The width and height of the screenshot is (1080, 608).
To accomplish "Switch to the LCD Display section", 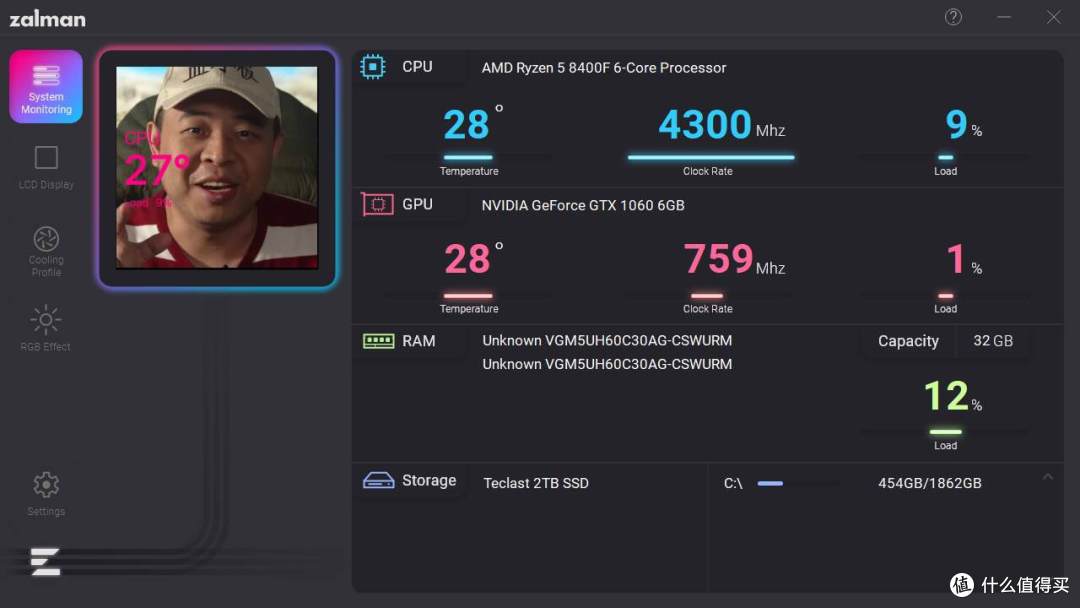I will click(x=46, y=167).
